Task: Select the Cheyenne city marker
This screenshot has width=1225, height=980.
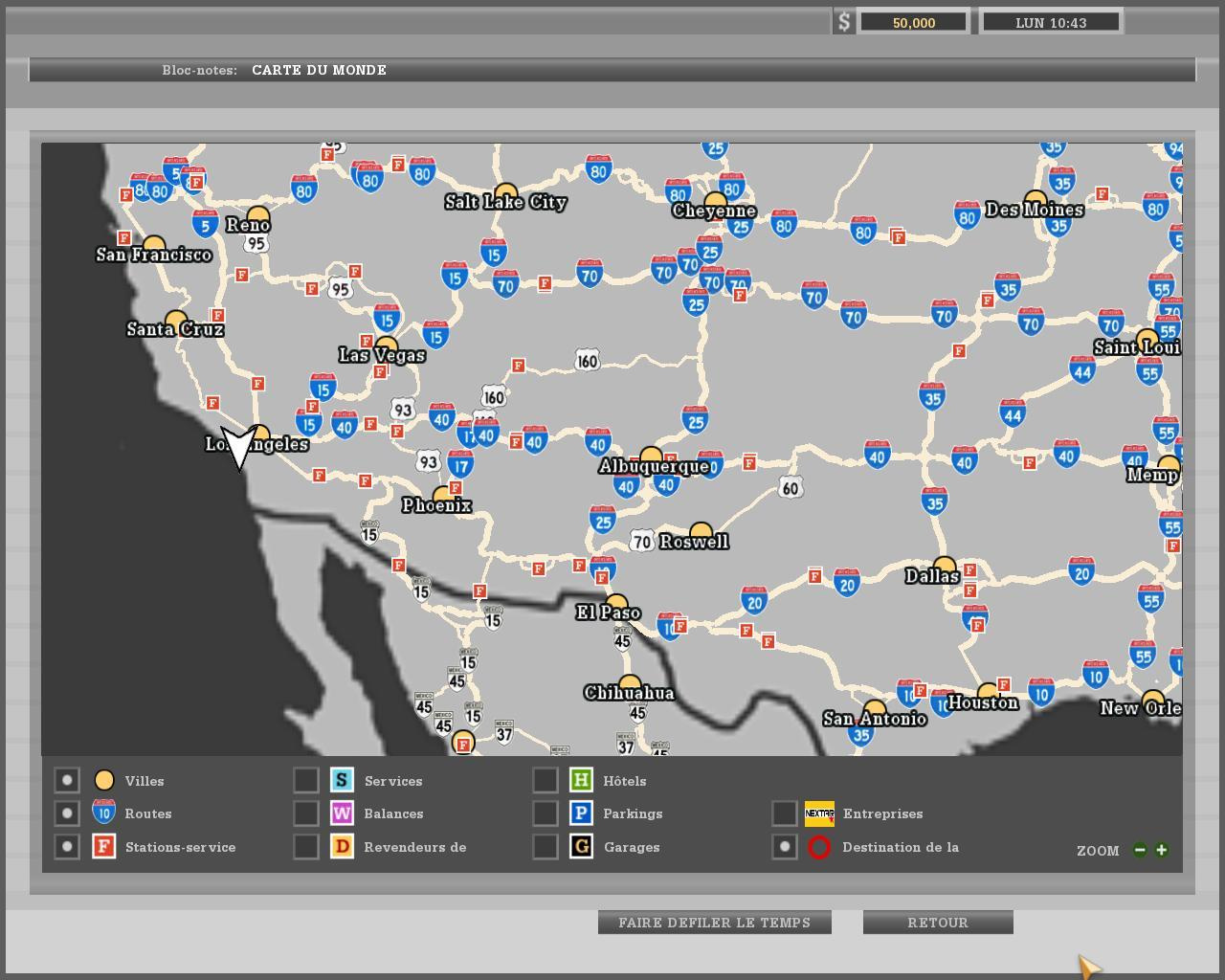Action: point(714,201)
